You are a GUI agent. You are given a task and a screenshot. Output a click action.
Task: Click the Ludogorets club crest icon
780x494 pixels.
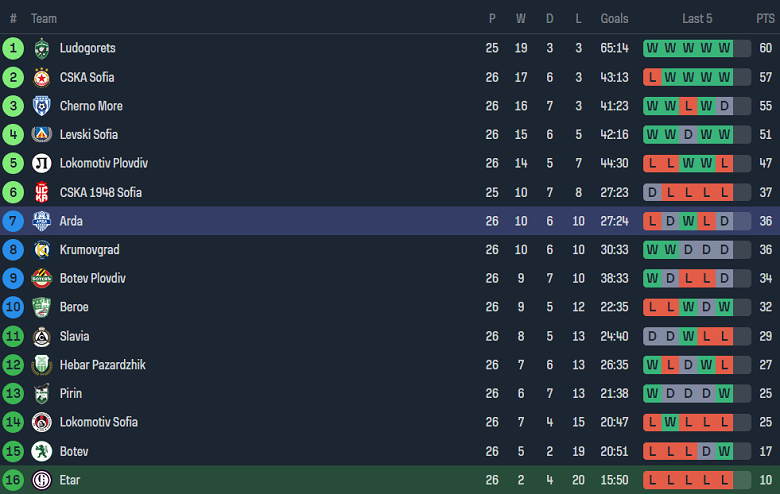click(x=41, y=48)
